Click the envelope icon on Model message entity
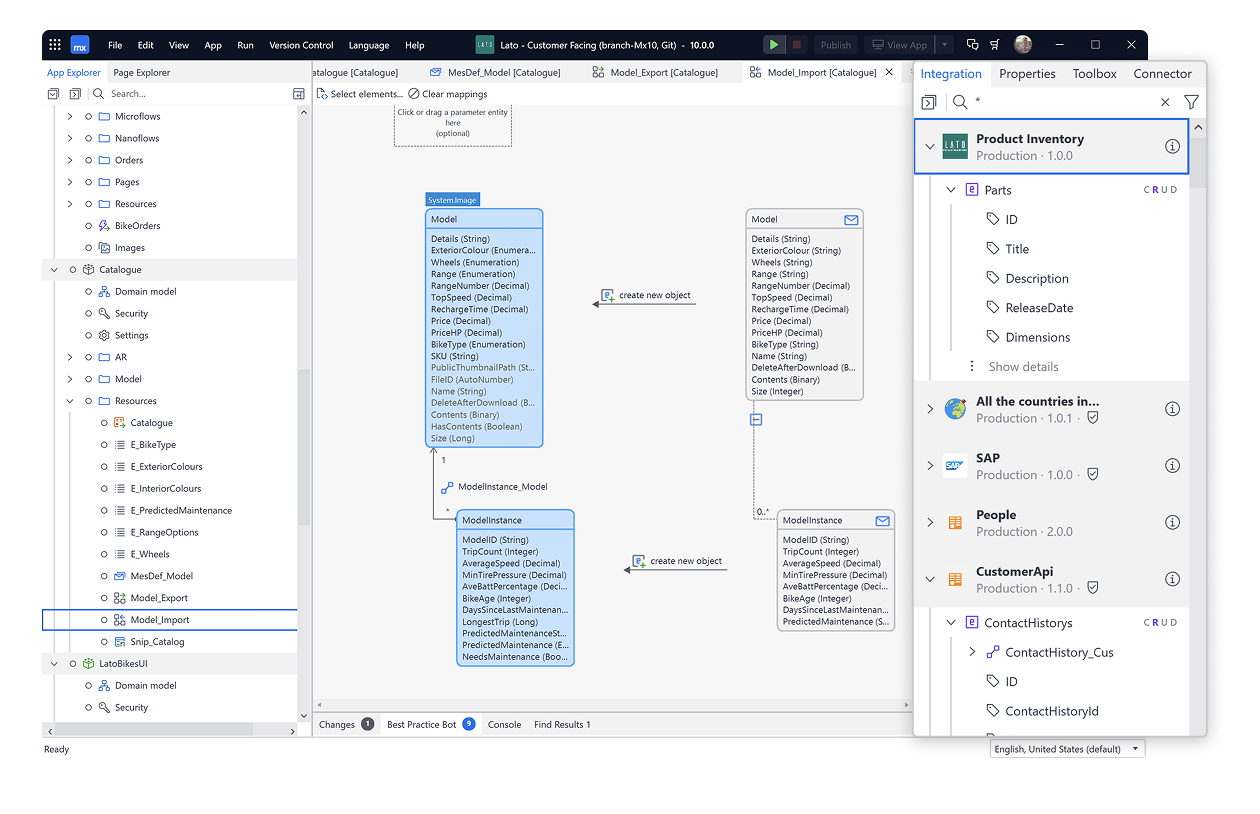 [x=851, y=220]
